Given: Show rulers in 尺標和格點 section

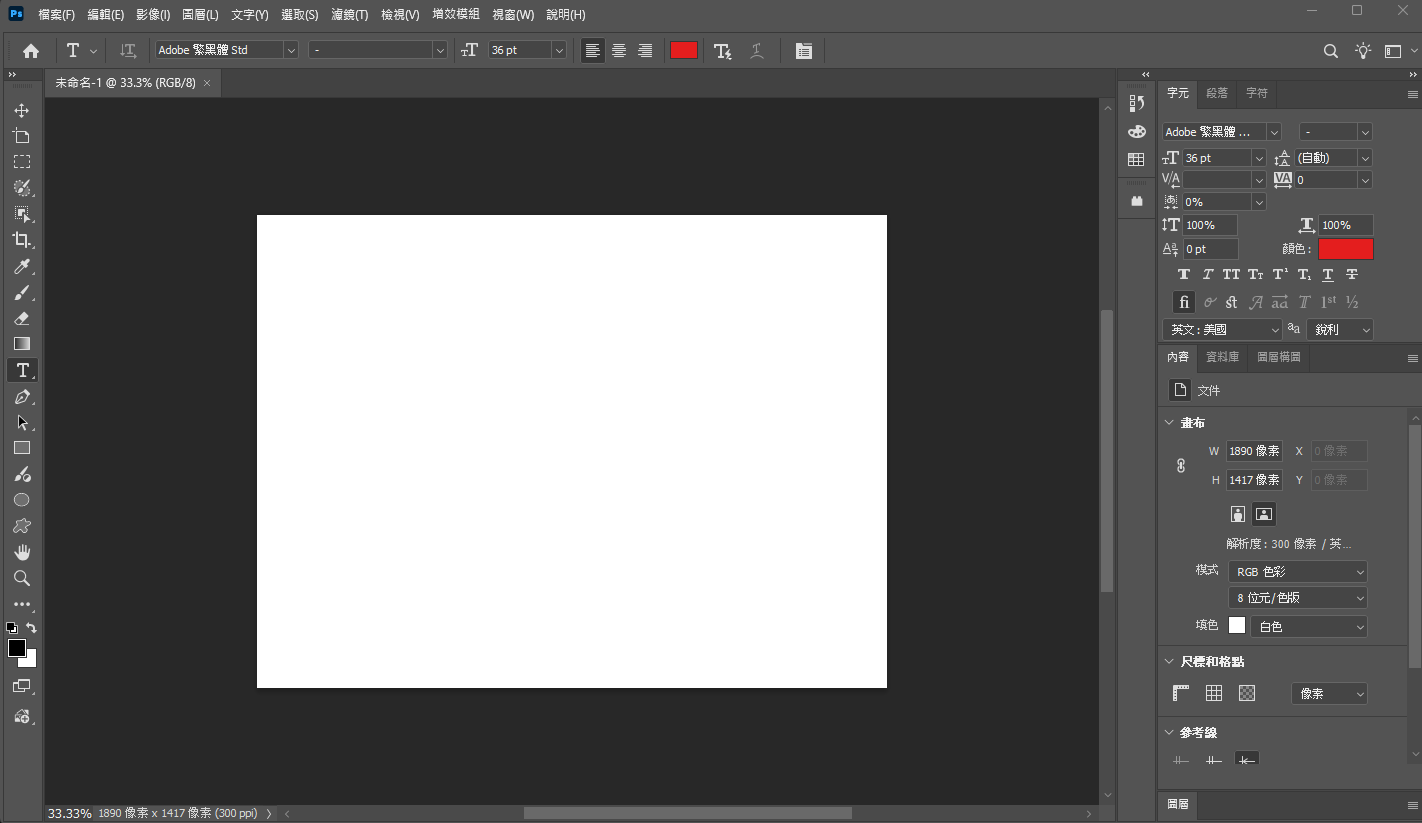Looking at the screenshot, I should point(1181,693).
